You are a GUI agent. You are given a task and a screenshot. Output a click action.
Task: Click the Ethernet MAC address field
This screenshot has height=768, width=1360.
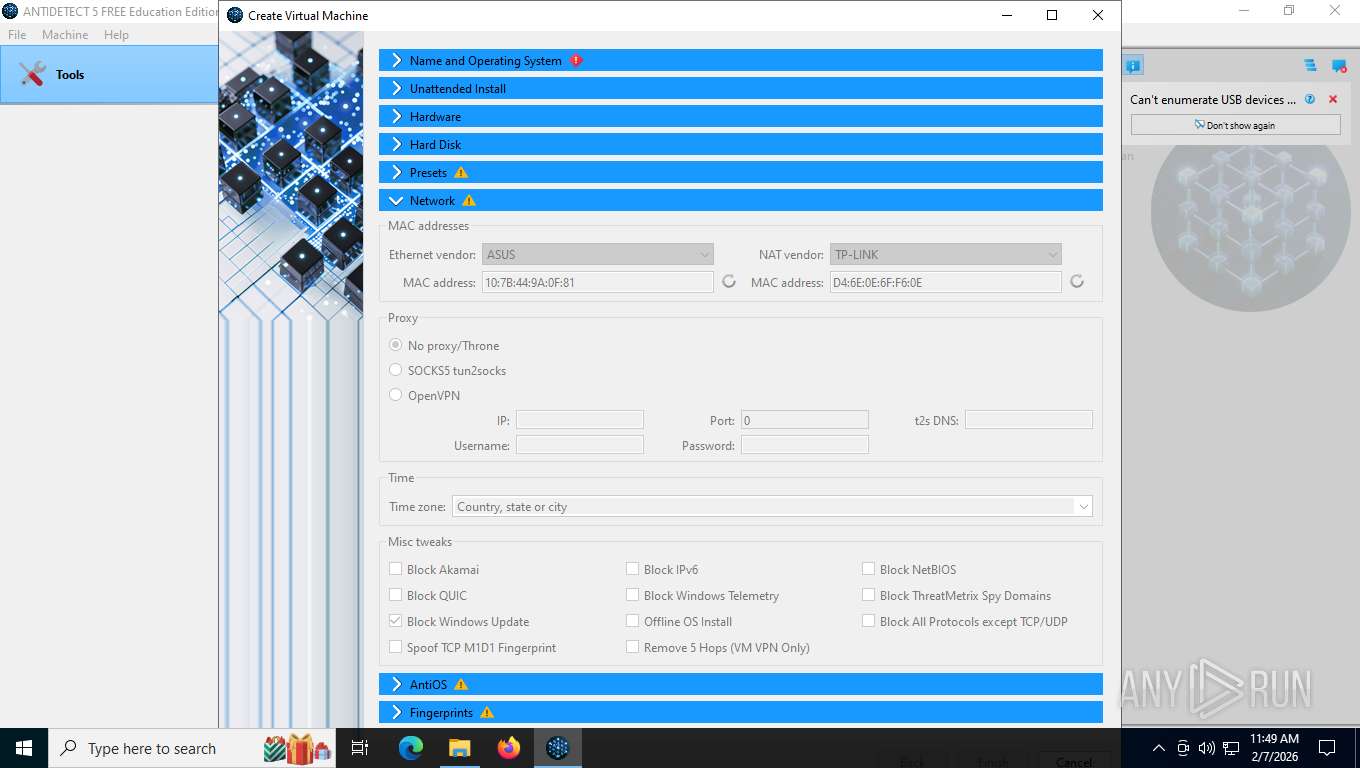[598, 282]
